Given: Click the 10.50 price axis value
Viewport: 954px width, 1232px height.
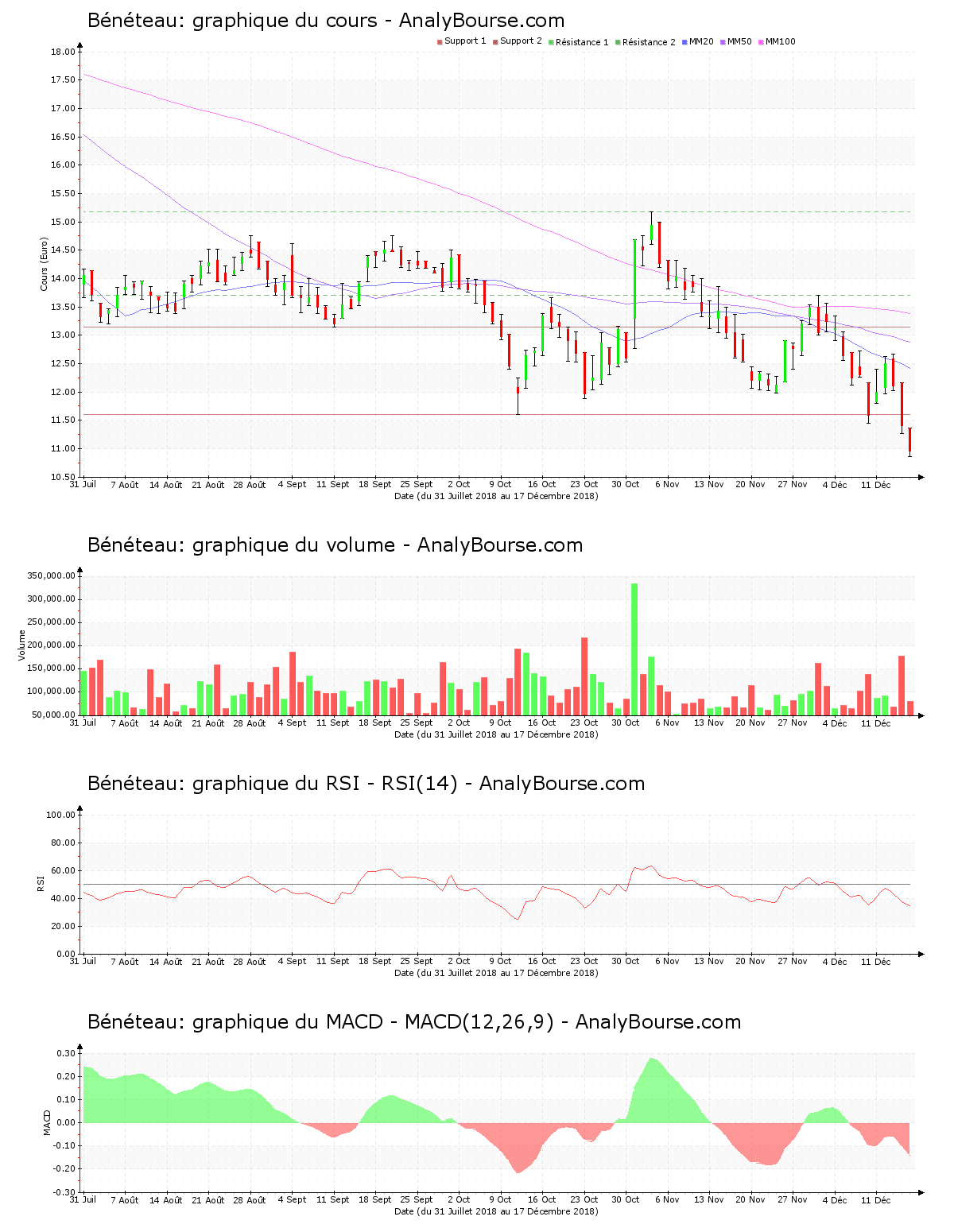Looking at the screenshot, I should 63,477.
